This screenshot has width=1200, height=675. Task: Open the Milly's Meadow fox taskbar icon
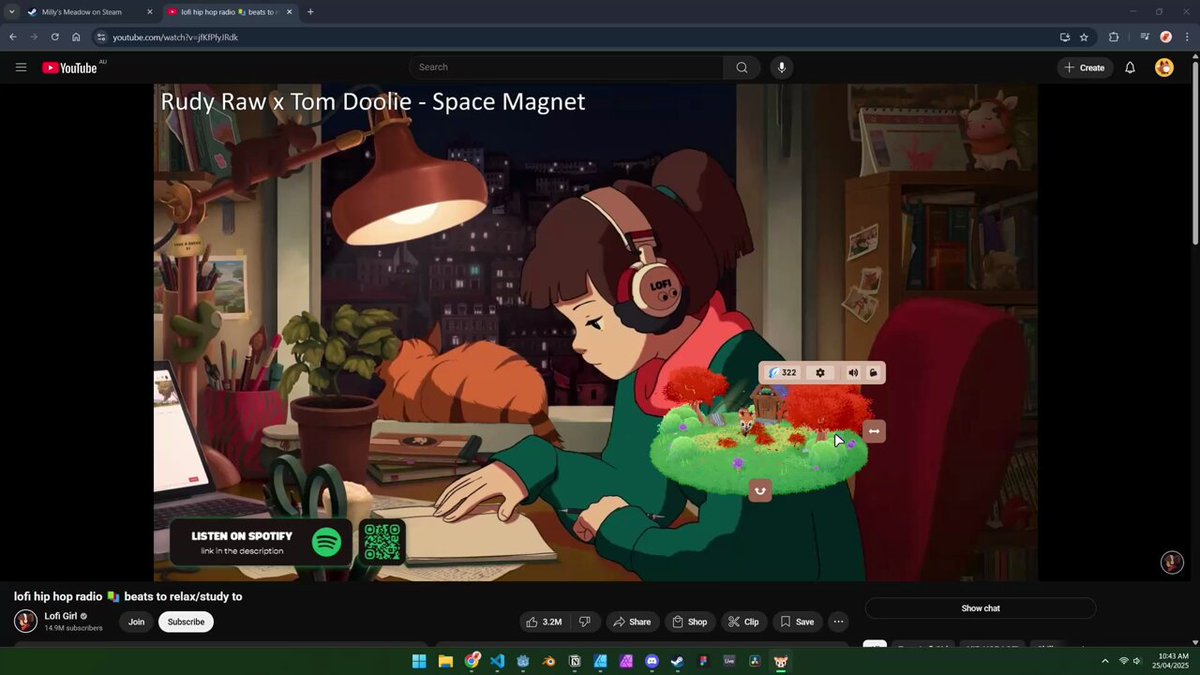click(x=781, y=661)
